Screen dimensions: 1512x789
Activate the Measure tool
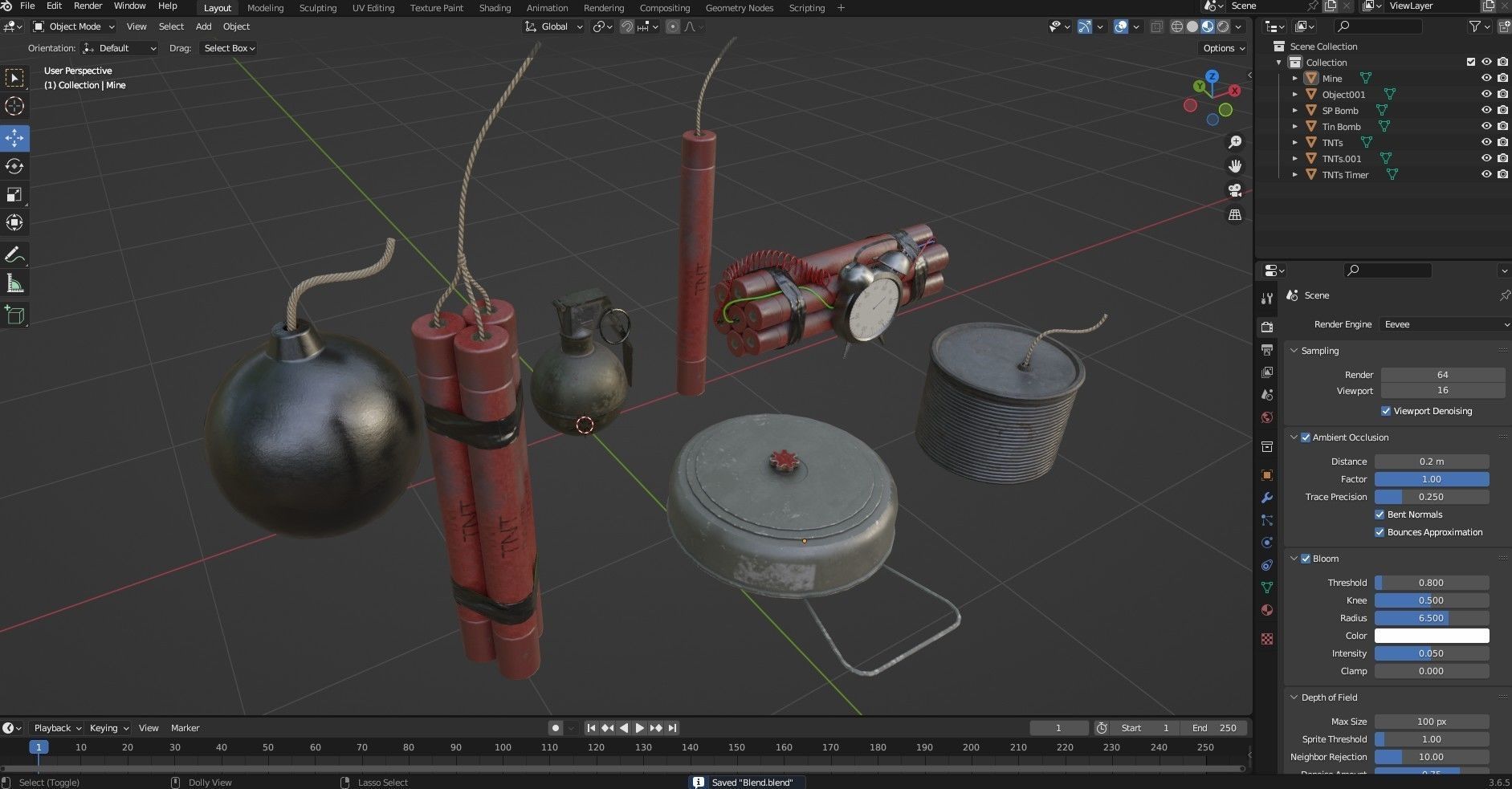[14, 283]
